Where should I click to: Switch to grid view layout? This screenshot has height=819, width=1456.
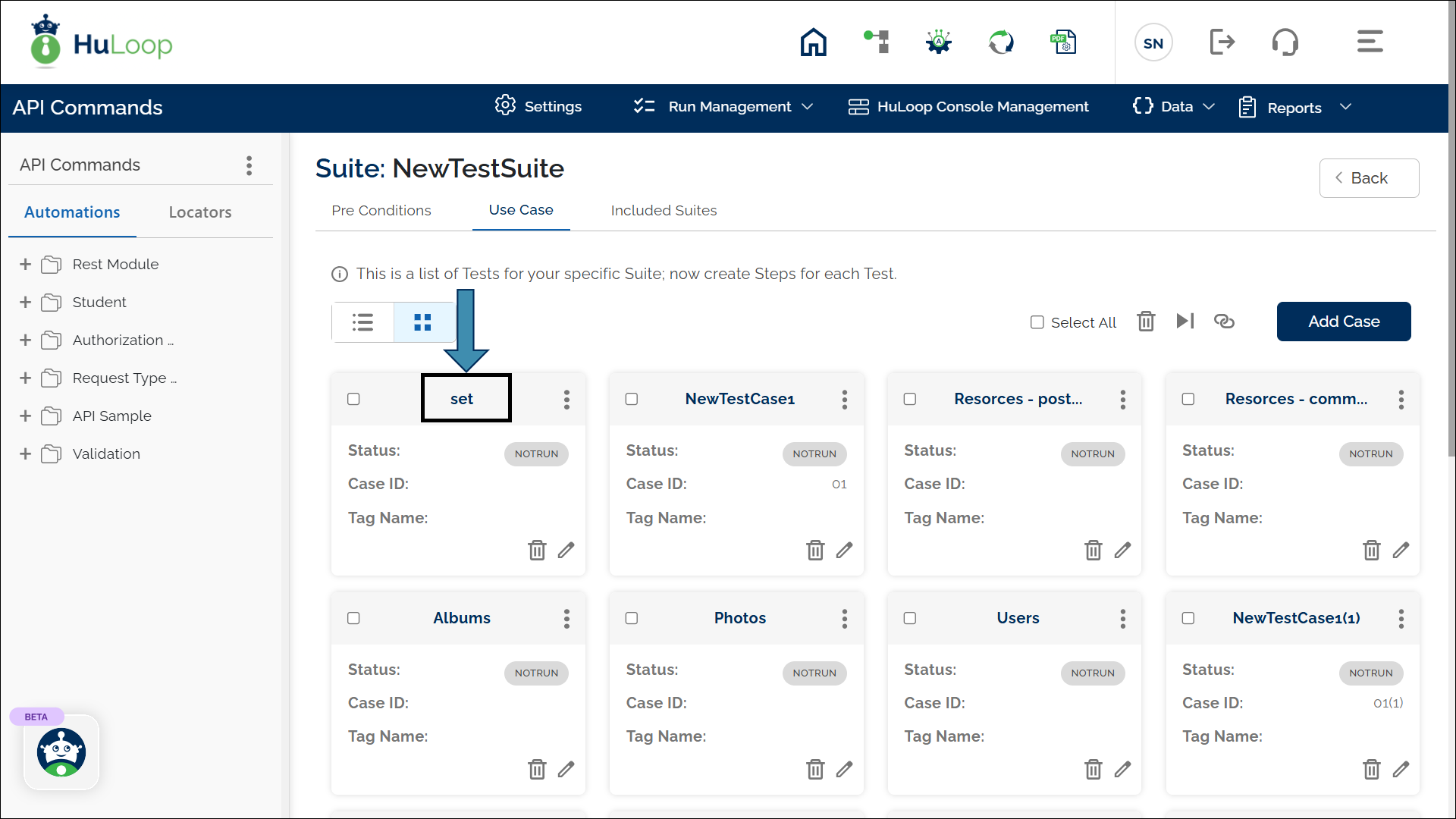click(x=423, y=322)
